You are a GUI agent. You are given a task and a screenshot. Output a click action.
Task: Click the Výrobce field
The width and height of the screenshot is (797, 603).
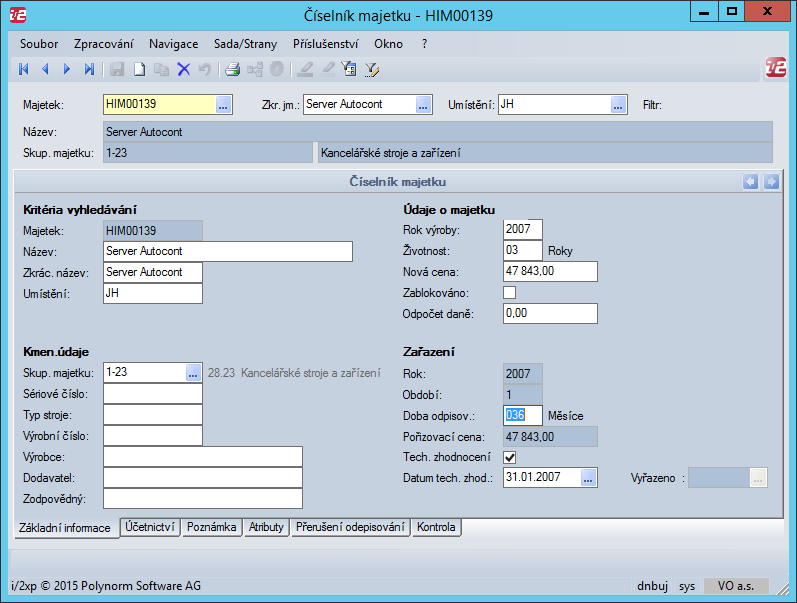point(203,457)
